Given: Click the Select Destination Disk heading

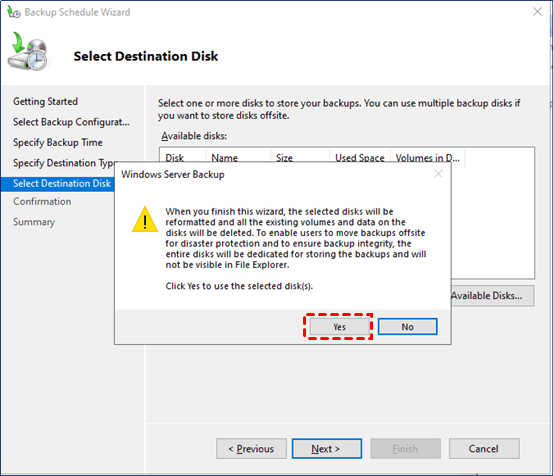Looking at the screenshot, I should [x=146, y=56].
